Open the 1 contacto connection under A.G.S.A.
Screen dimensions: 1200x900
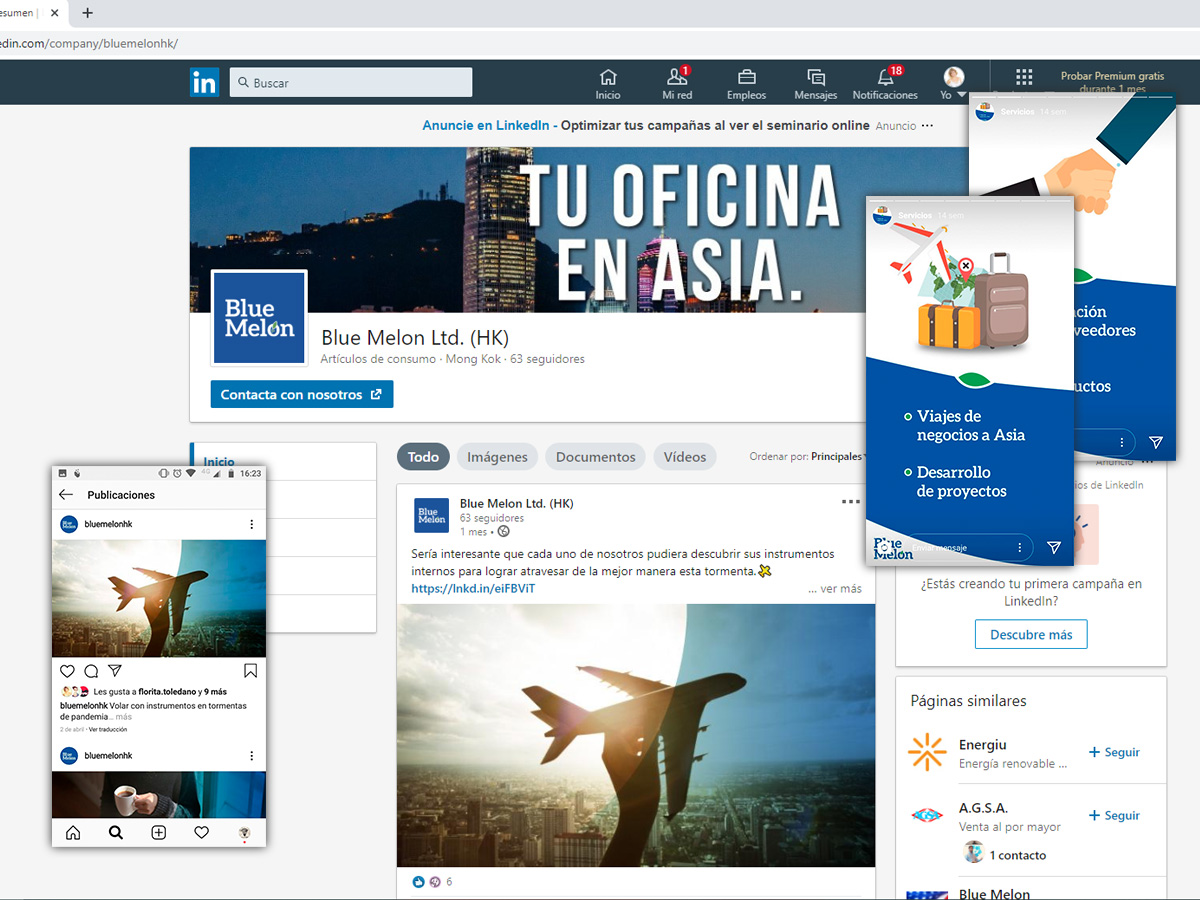coord(1004,853)
